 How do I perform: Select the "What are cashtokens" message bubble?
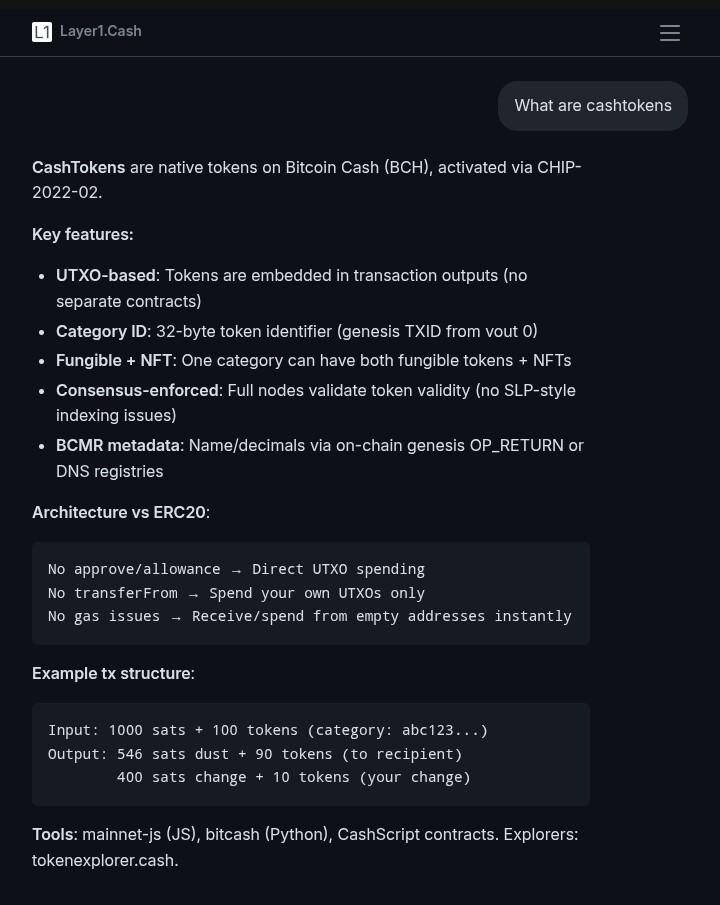point(593,106)
